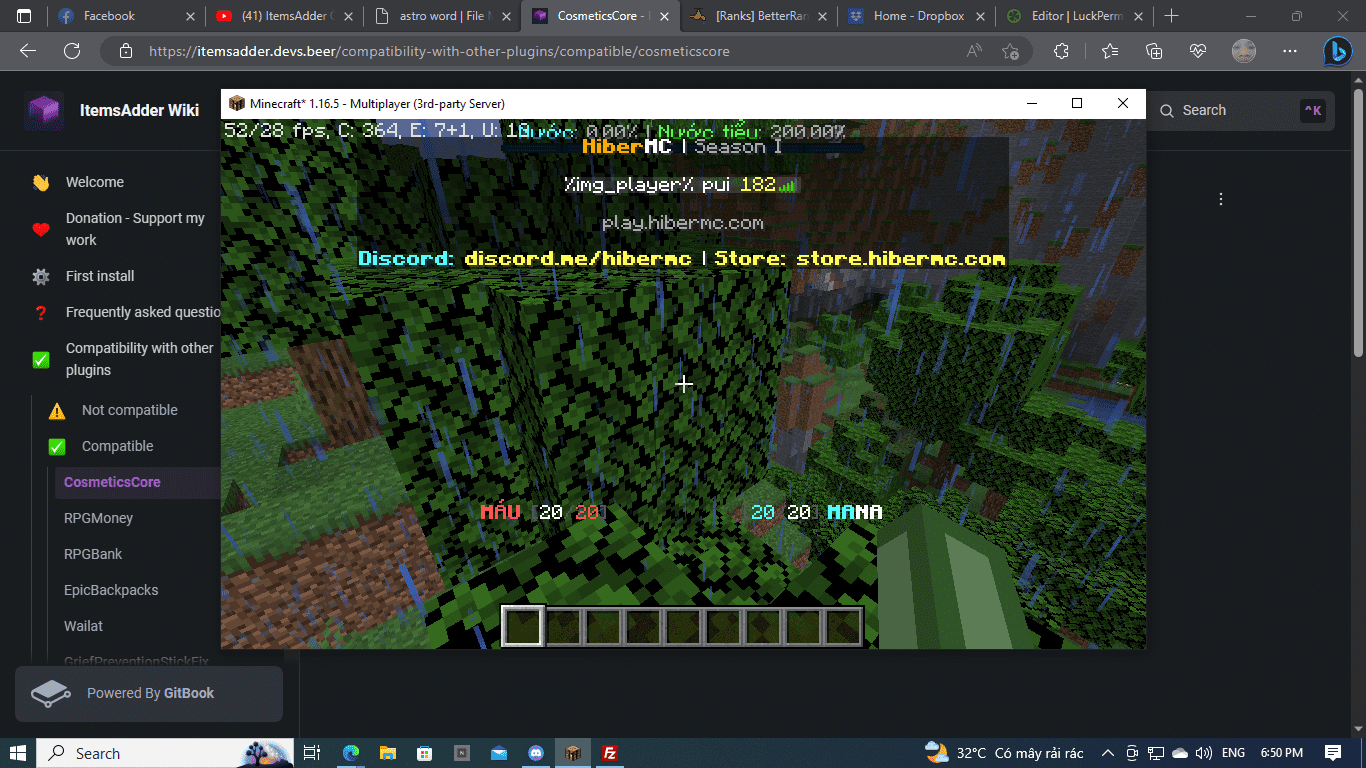Image resolution: width=1366 pixels, height=768 pixels.
Task: Open File Explorer from the taskbar
Action: coord(388,753)
